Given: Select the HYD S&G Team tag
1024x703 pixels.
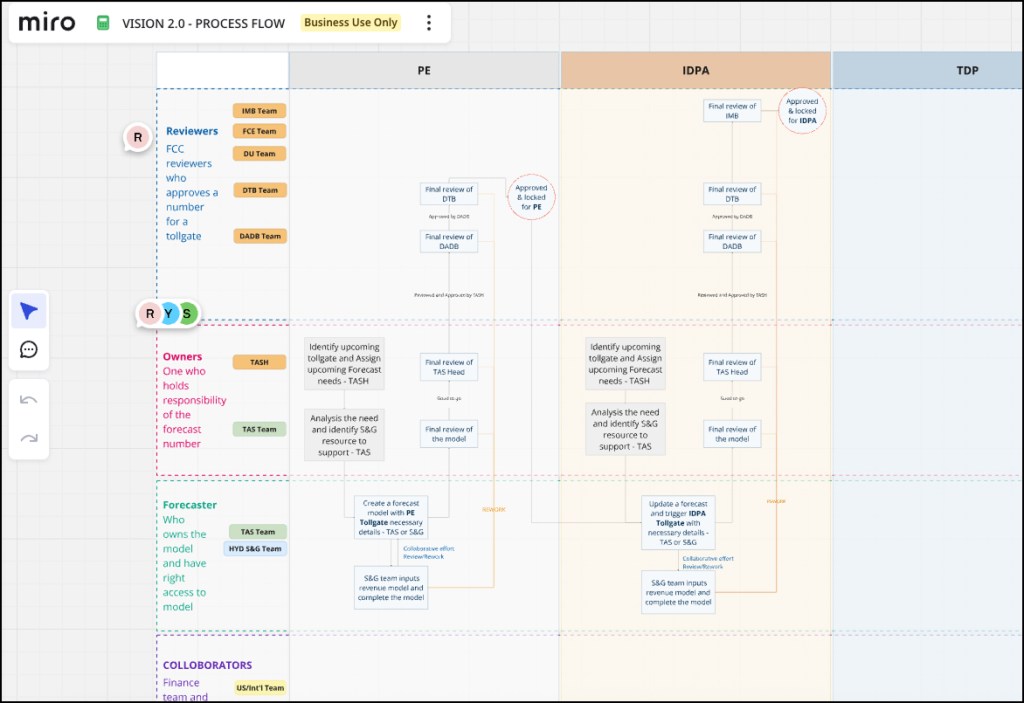Looking at the screenshot, I should (x=255, y=548).
